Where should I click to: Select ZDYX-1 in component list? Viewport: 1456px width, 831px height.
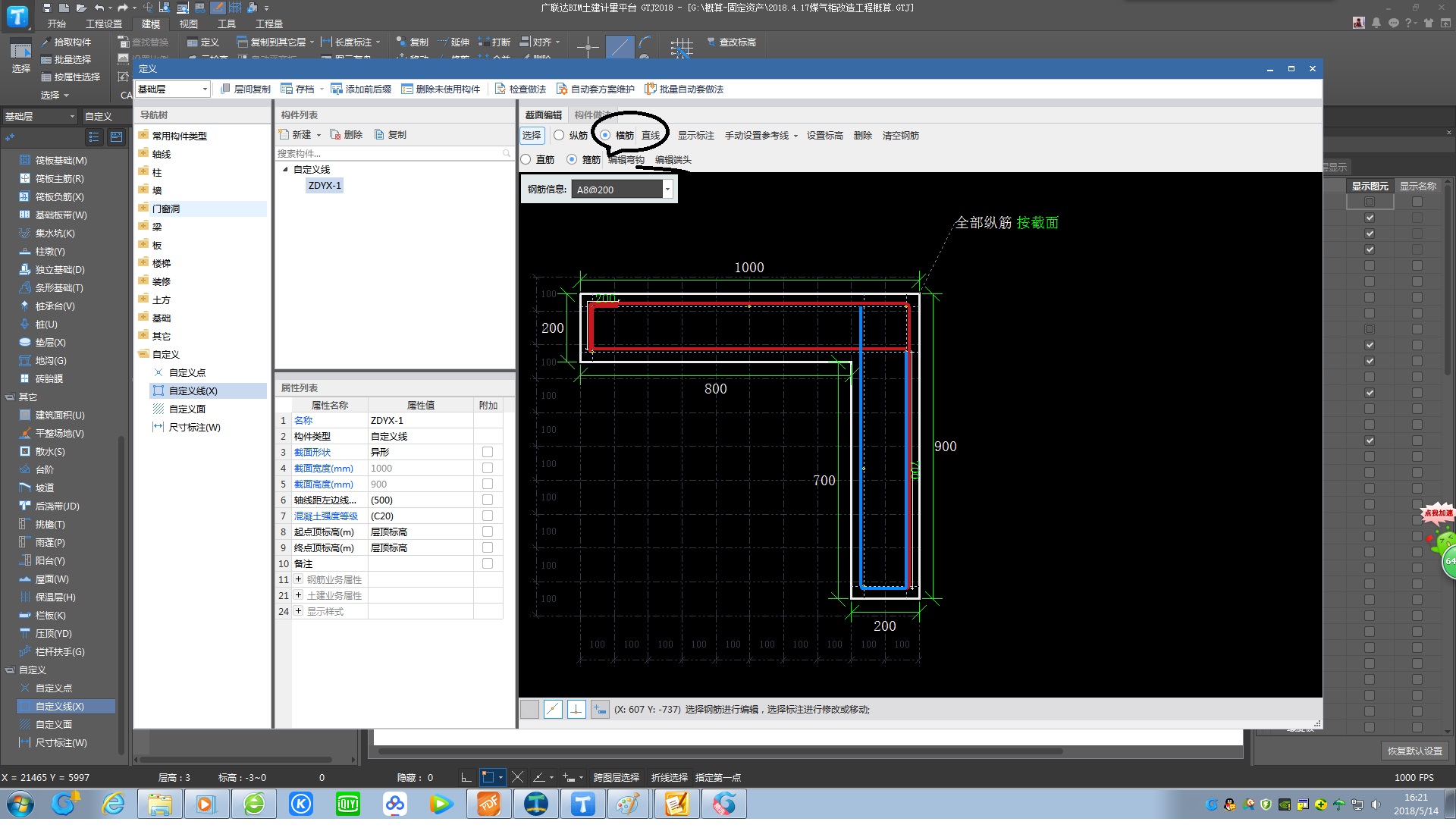click(325, 186)
